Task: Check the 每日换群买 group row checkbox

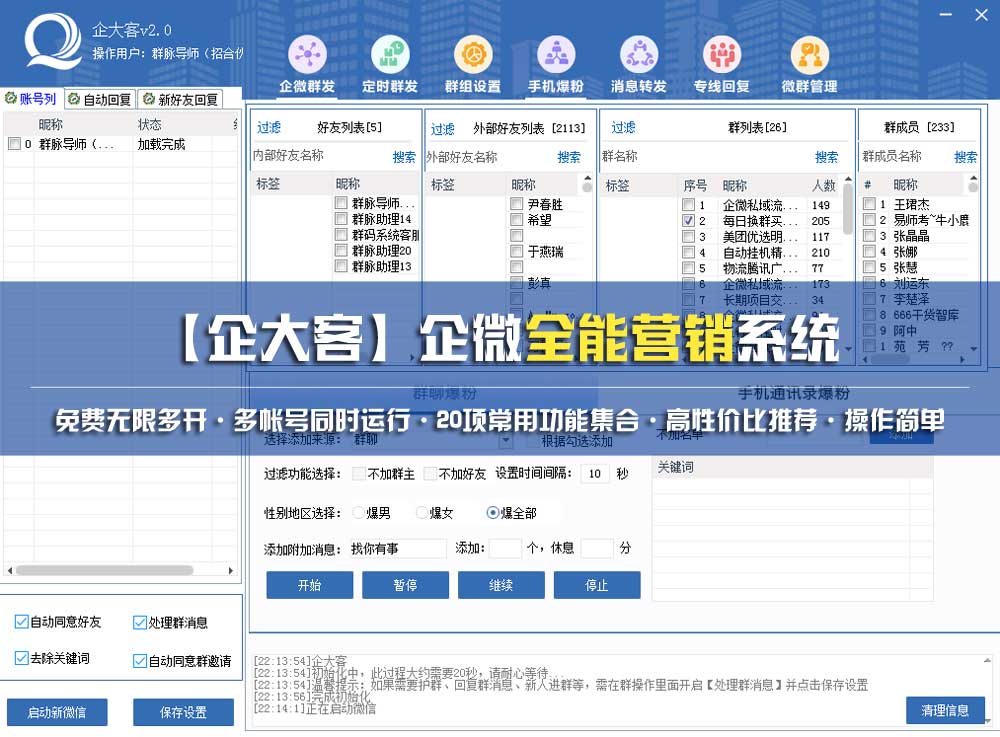Action: 688,220
